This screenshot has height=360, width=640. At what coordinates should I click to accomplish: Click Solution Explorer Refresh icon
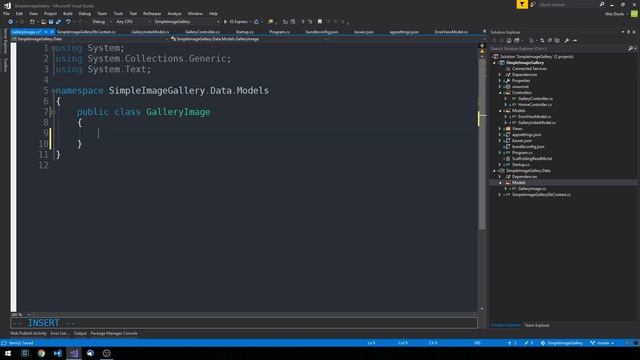coord(542,40)
